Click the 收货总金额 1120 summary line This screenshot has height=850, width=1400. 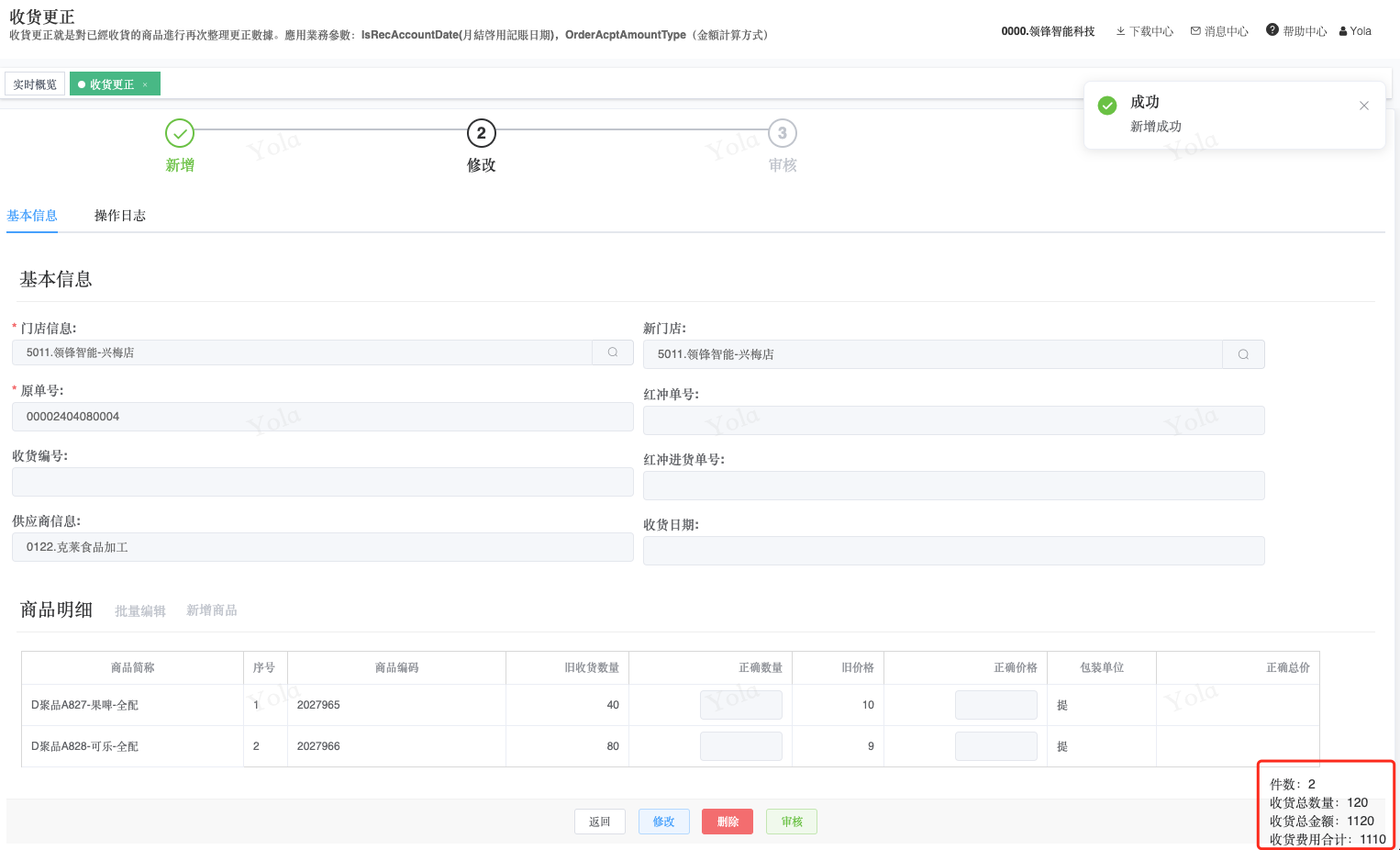(1322, 822)
